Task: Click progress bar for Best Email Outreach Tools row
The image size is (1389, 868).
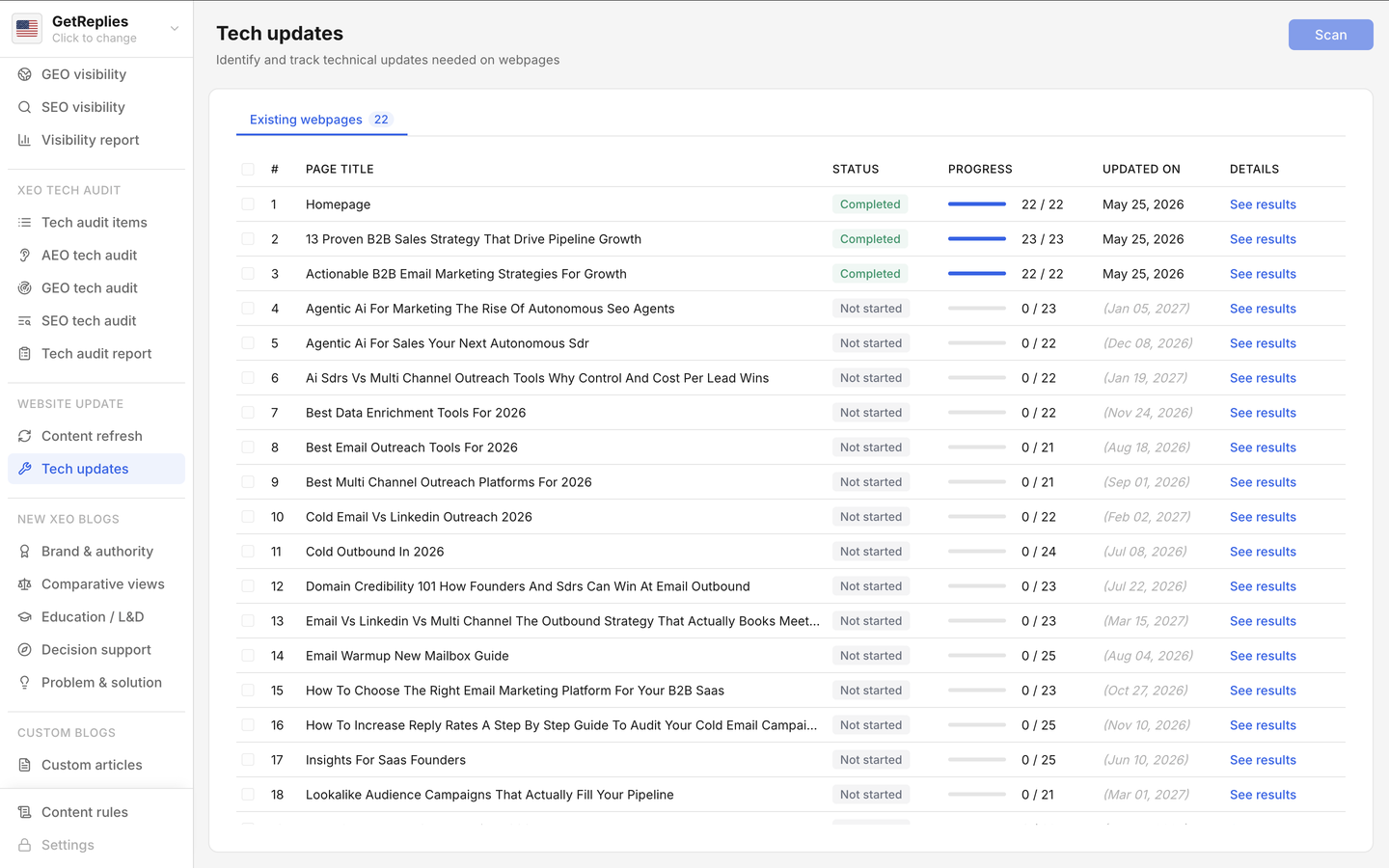Action: (977, 448)
